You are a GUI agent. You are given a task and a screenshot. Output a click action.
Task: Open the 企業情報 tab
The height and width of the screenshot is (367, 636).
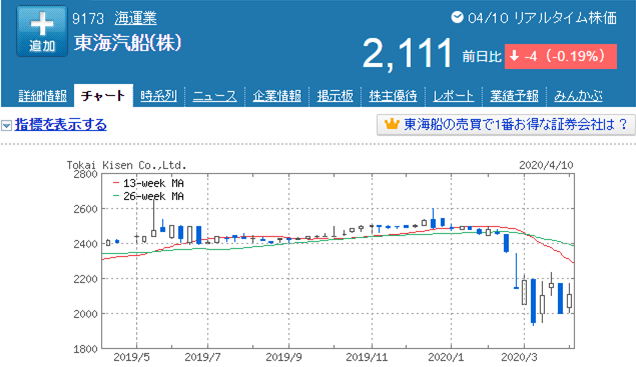[x=277, y=96]
